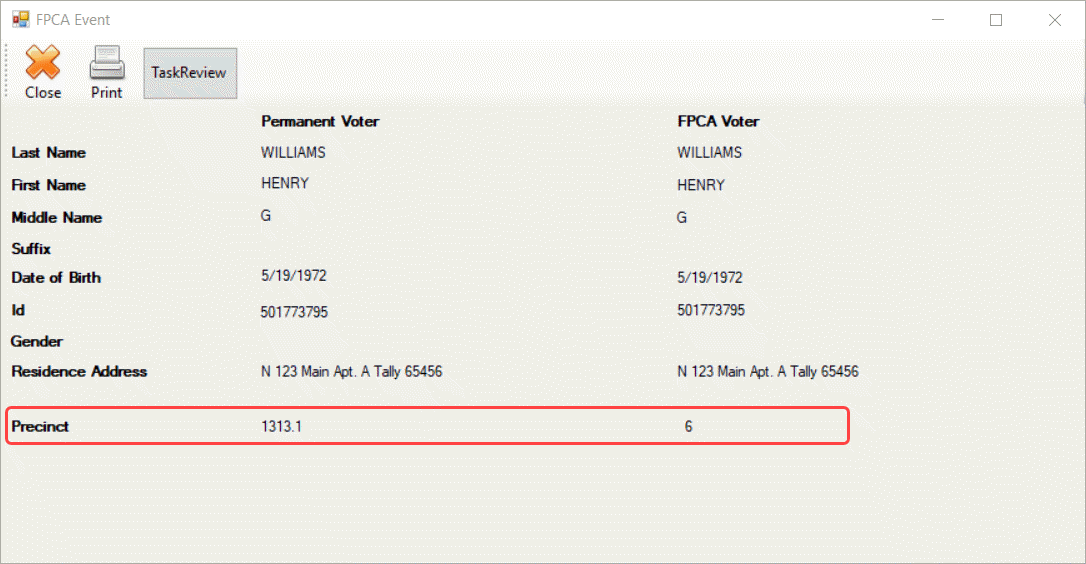Click the FPCA Voter last name WILLIAMS
1086x564 pixels.
click(x=709, y=152)
